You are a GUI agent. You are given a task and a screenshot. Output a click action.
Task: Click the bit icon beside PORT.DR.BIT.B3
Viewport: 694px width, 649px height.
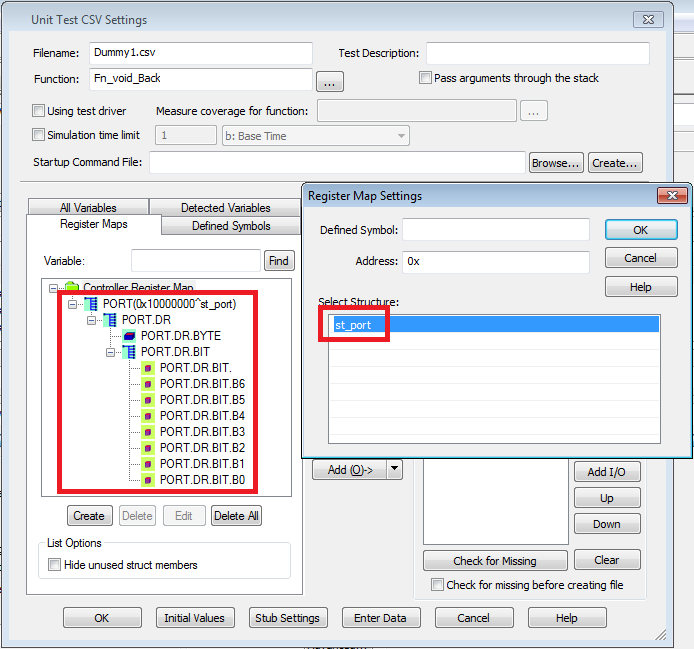148,432
